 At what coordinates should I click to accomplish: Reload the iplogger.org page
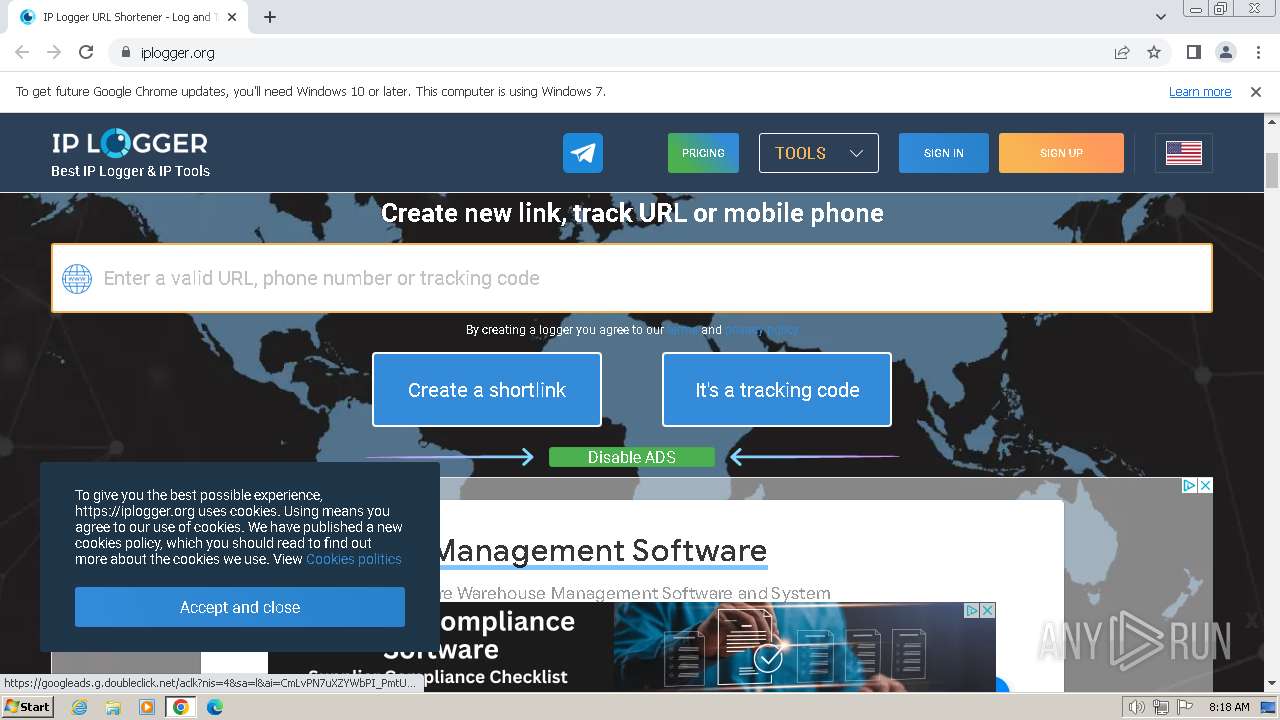pyautogui.click(x=86, y=52)
